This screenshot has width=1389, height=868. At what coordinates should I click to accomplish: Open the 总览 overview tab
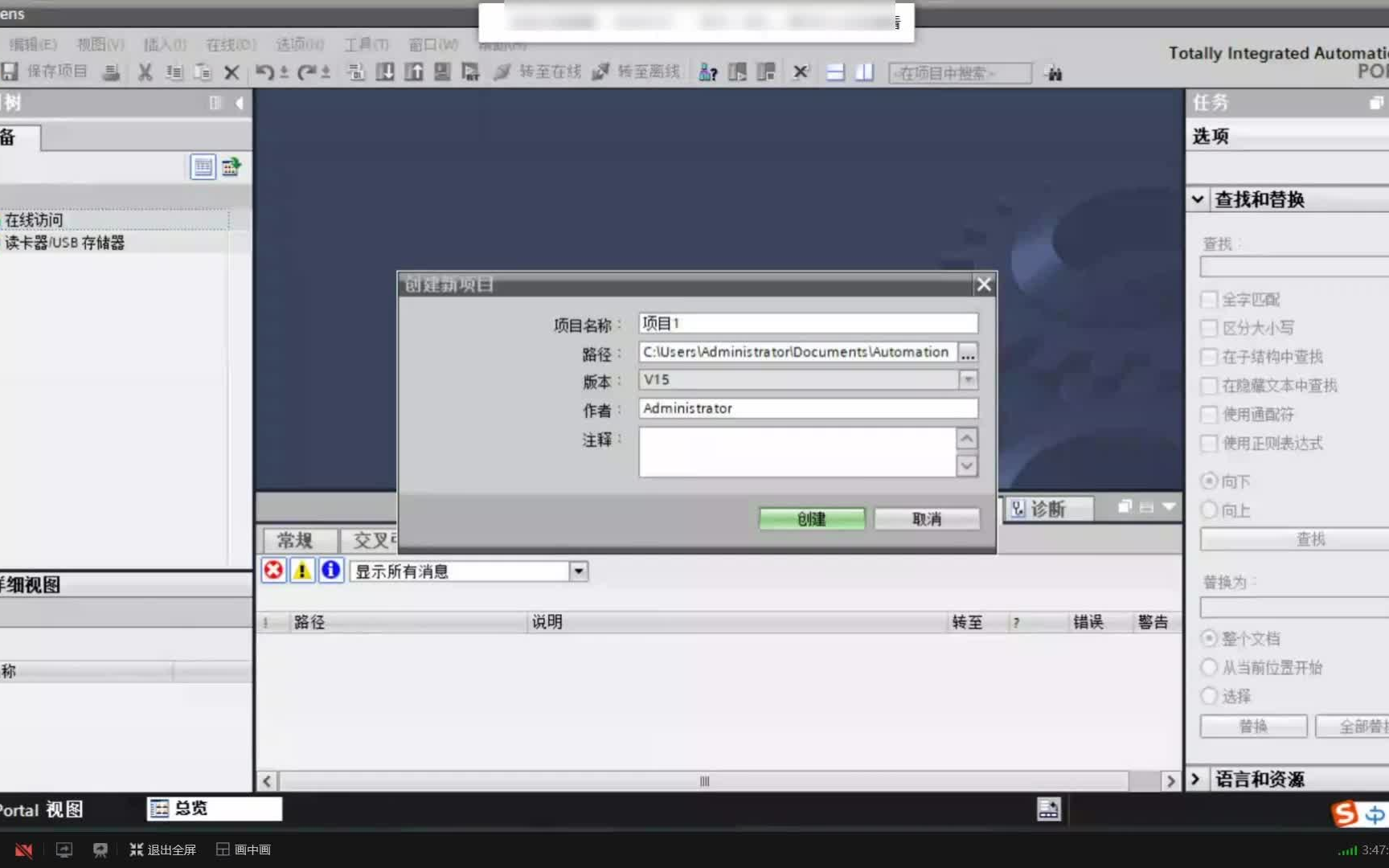[214, 809]
